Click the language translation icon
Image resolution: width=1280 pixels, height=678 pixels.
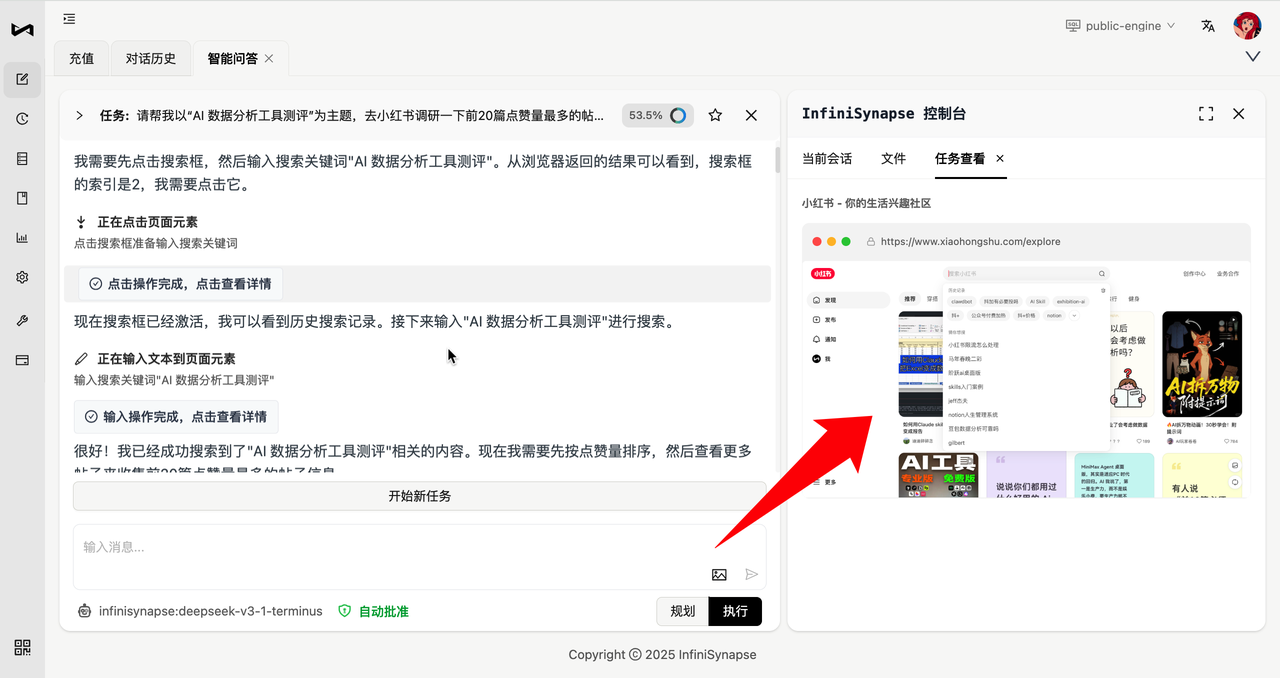(1208, 26)
